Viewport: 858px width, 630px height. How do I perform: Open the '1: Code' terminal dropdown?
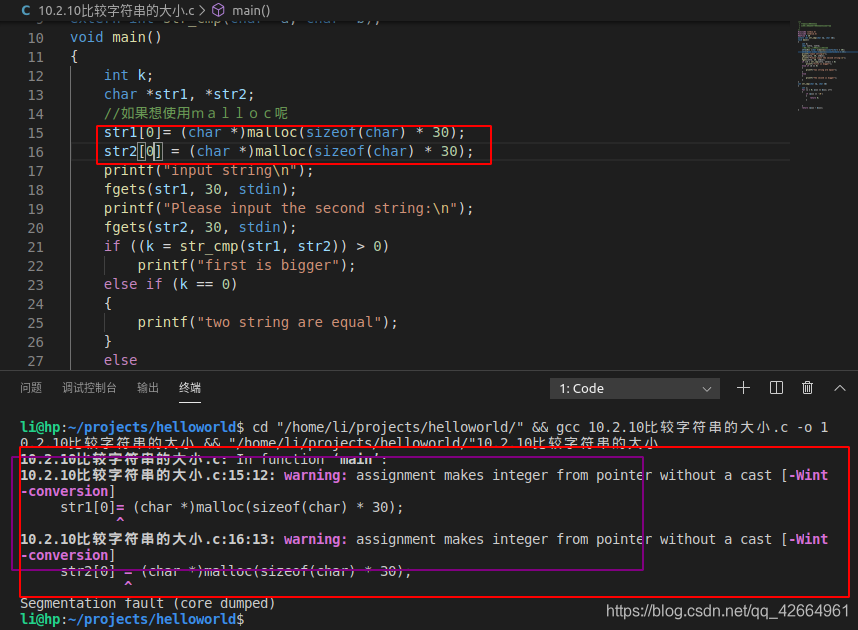pyautogui.click(x=634, y=388)
